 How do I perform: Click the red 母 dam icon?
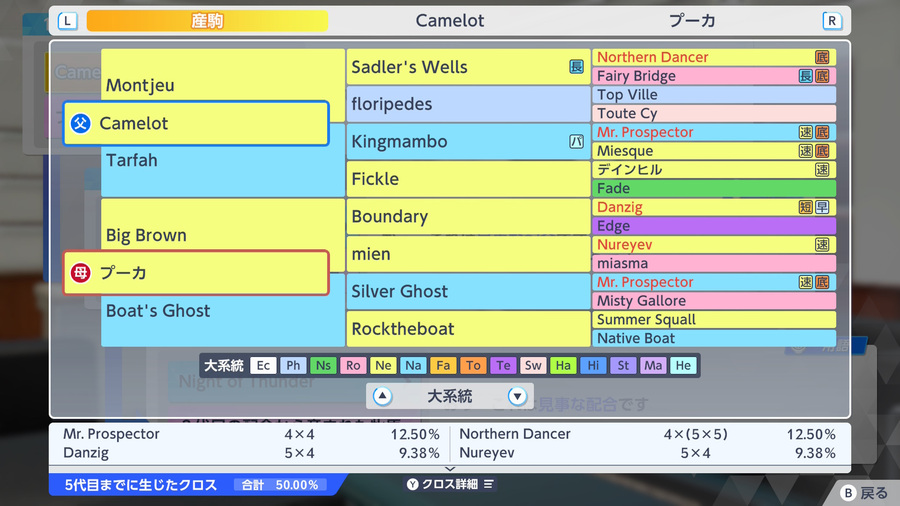81,273
